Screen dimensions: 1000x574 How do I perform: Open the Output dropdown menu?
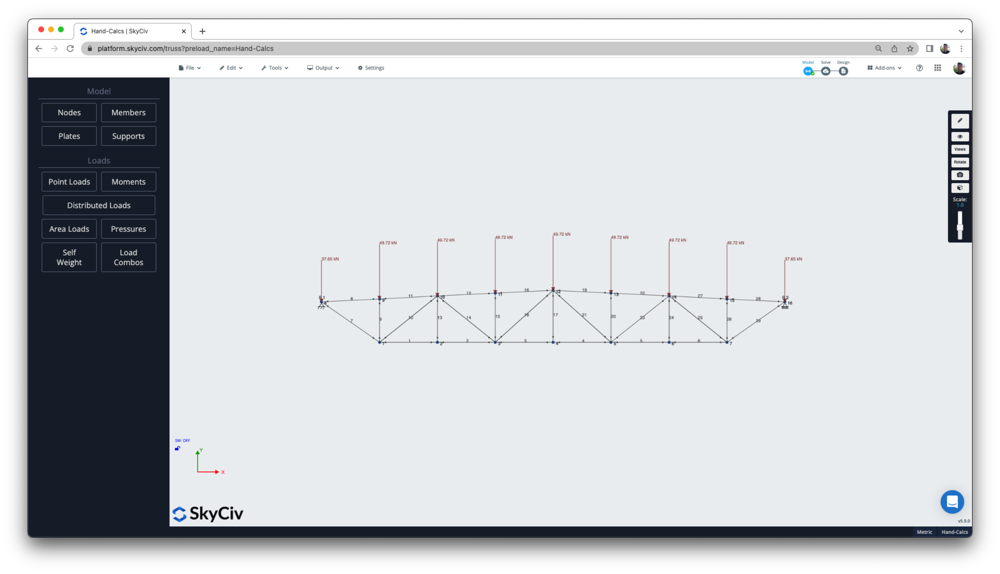pos(323,68)
